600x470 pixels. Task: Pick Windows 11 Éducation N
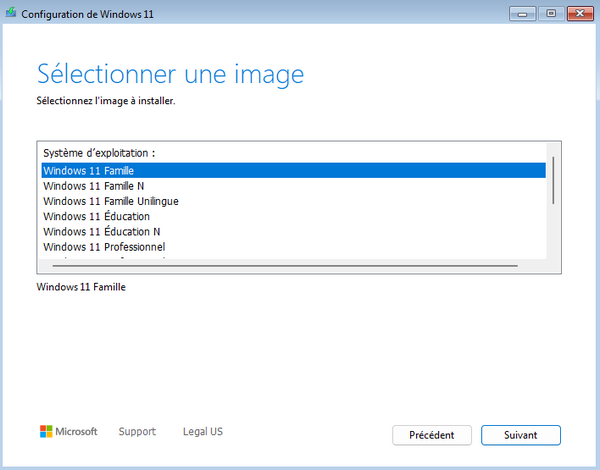click(102, 232)
